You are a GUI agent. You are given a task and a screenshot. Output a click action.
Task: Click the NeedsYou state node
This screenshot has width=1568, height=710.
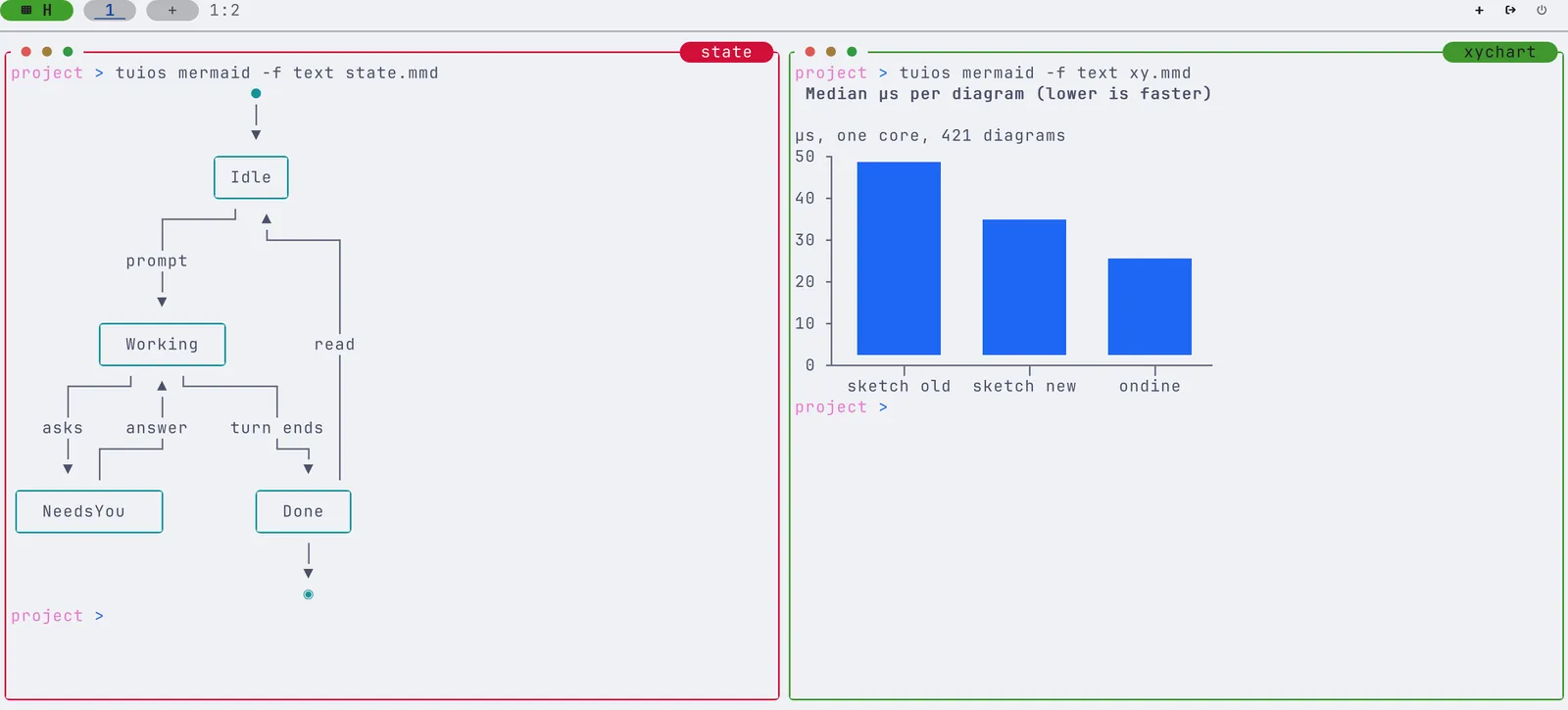coord(89,511)
